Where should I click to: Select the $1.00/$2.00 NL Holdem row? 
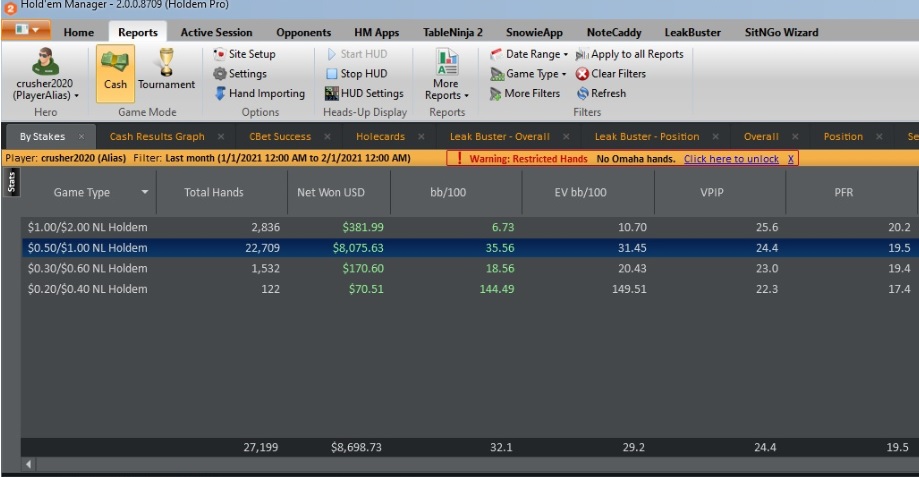(x=470, y=227)
